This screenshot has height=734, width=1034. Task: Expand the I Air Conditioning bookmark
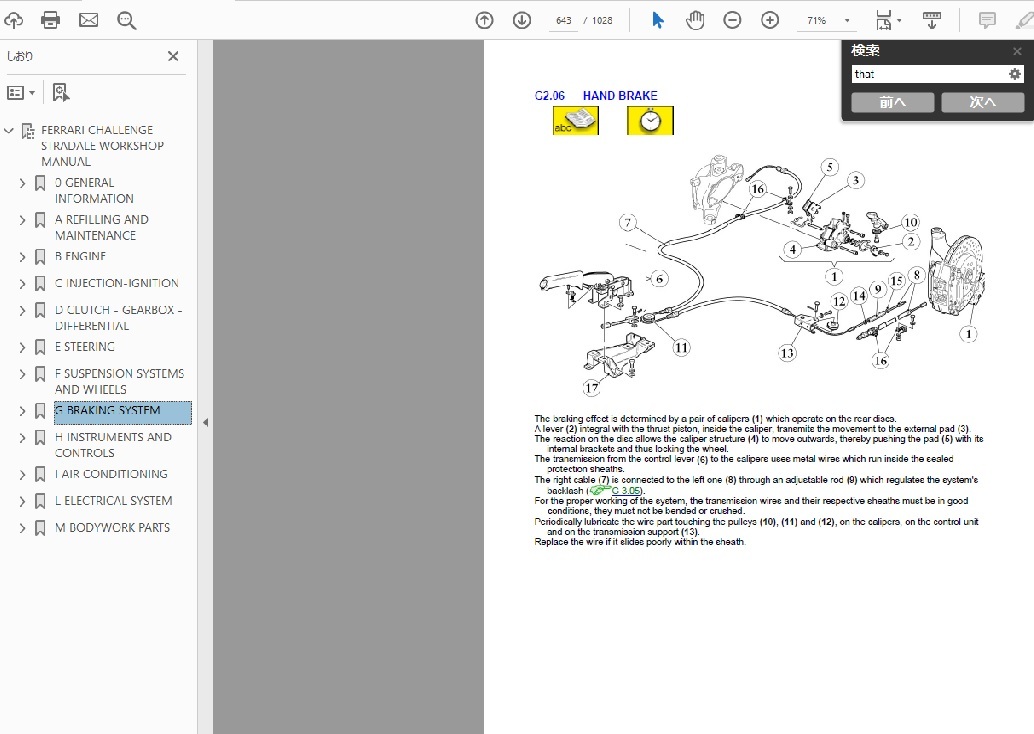tap(22, 475)
